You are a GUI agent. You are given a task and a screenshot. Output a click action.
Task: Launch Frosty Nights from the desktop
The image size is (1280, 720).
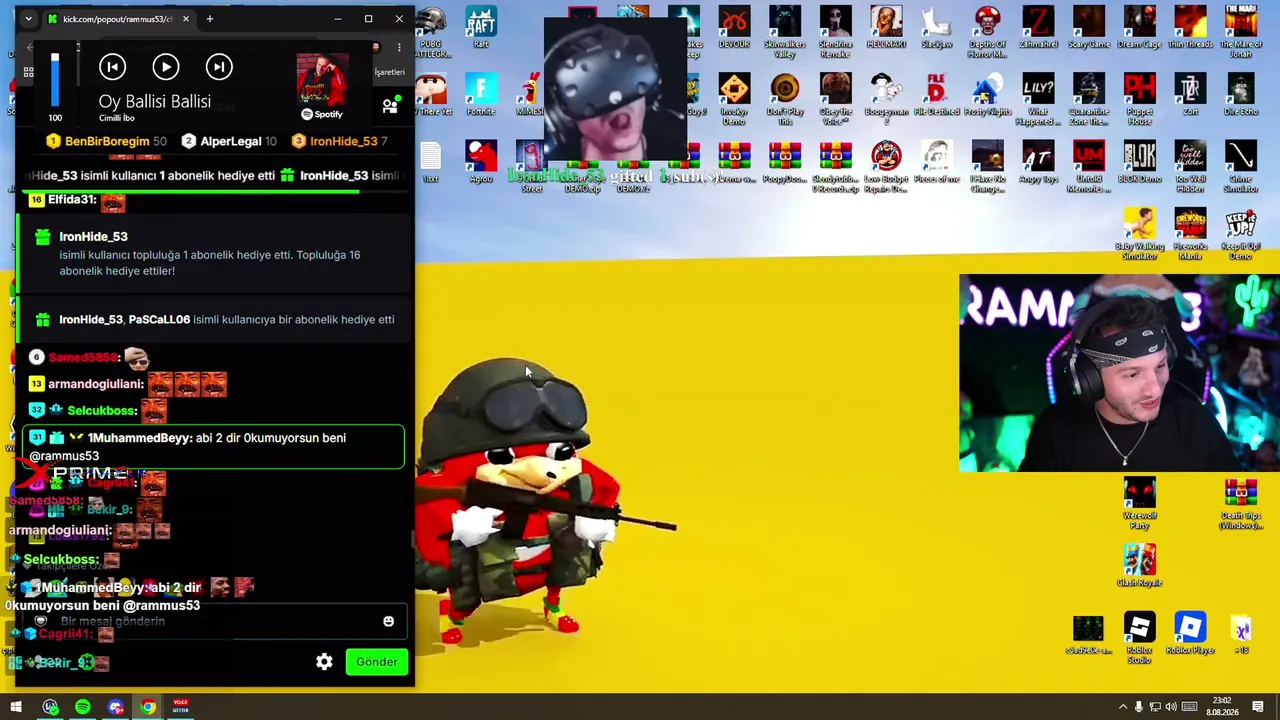pos(987,95)
